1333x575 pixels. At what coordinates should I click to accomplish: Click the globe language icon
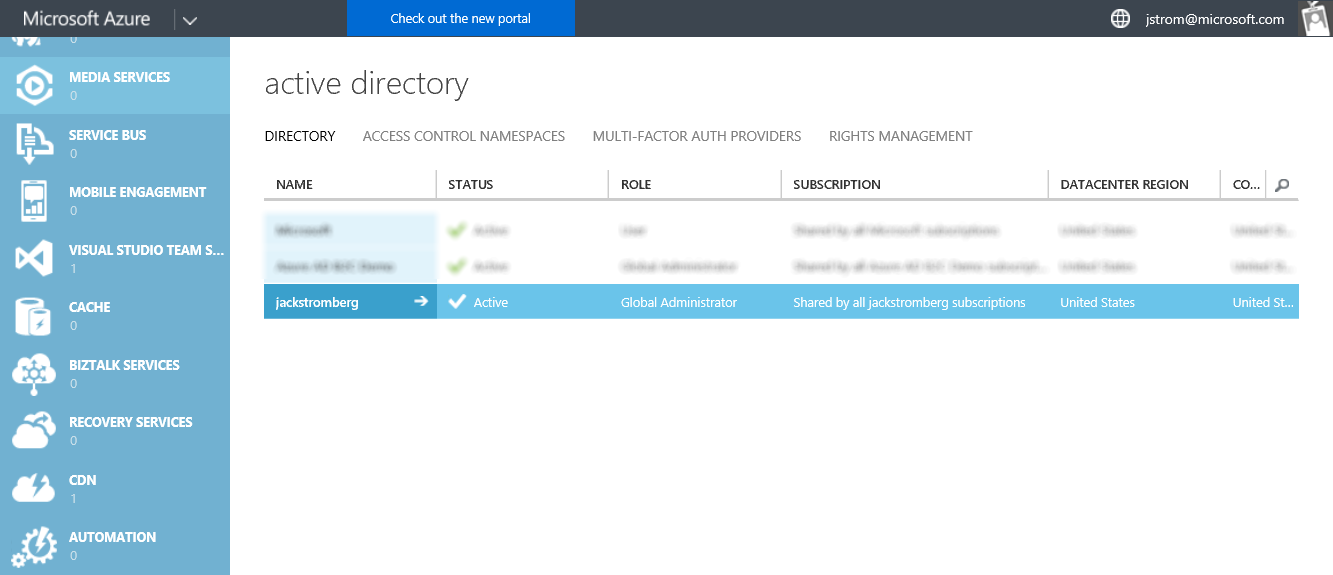(1120, 19)
